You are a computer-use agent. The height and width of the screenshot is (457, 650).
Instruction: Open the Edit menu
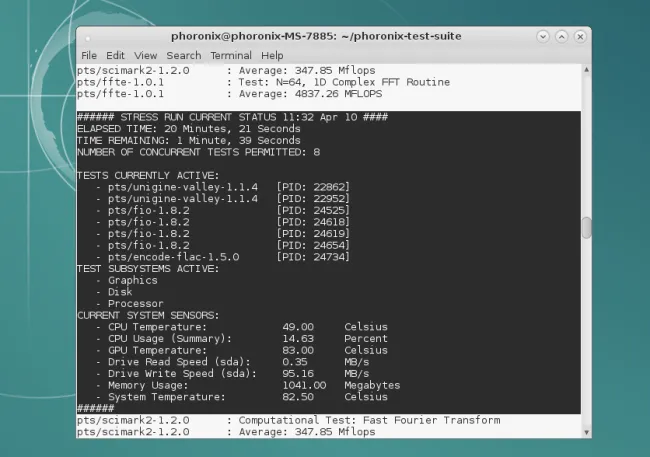[115, 56]
